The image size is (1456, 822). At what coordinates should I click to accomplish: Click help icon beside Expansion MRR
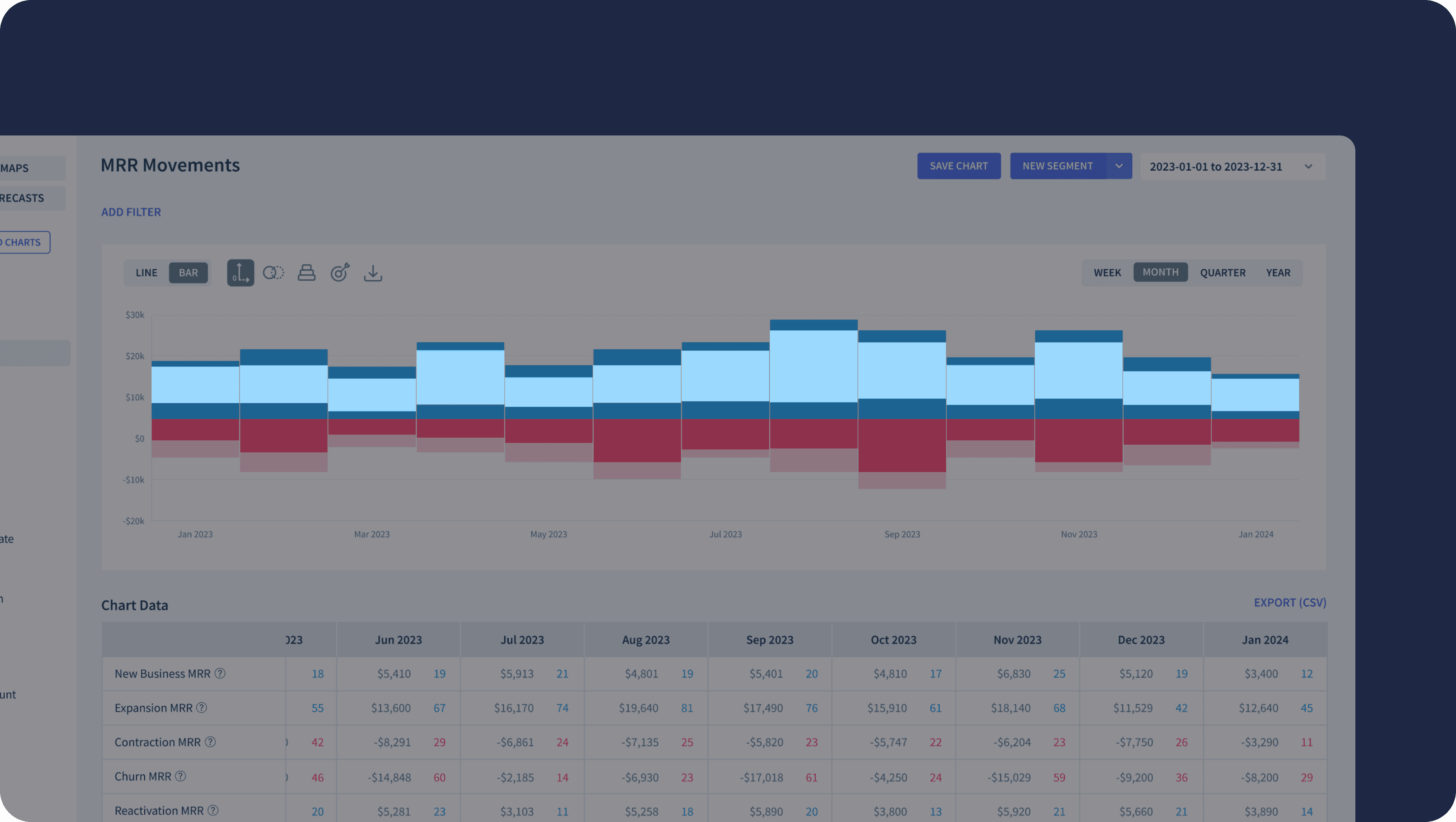[x=202, y=708]
